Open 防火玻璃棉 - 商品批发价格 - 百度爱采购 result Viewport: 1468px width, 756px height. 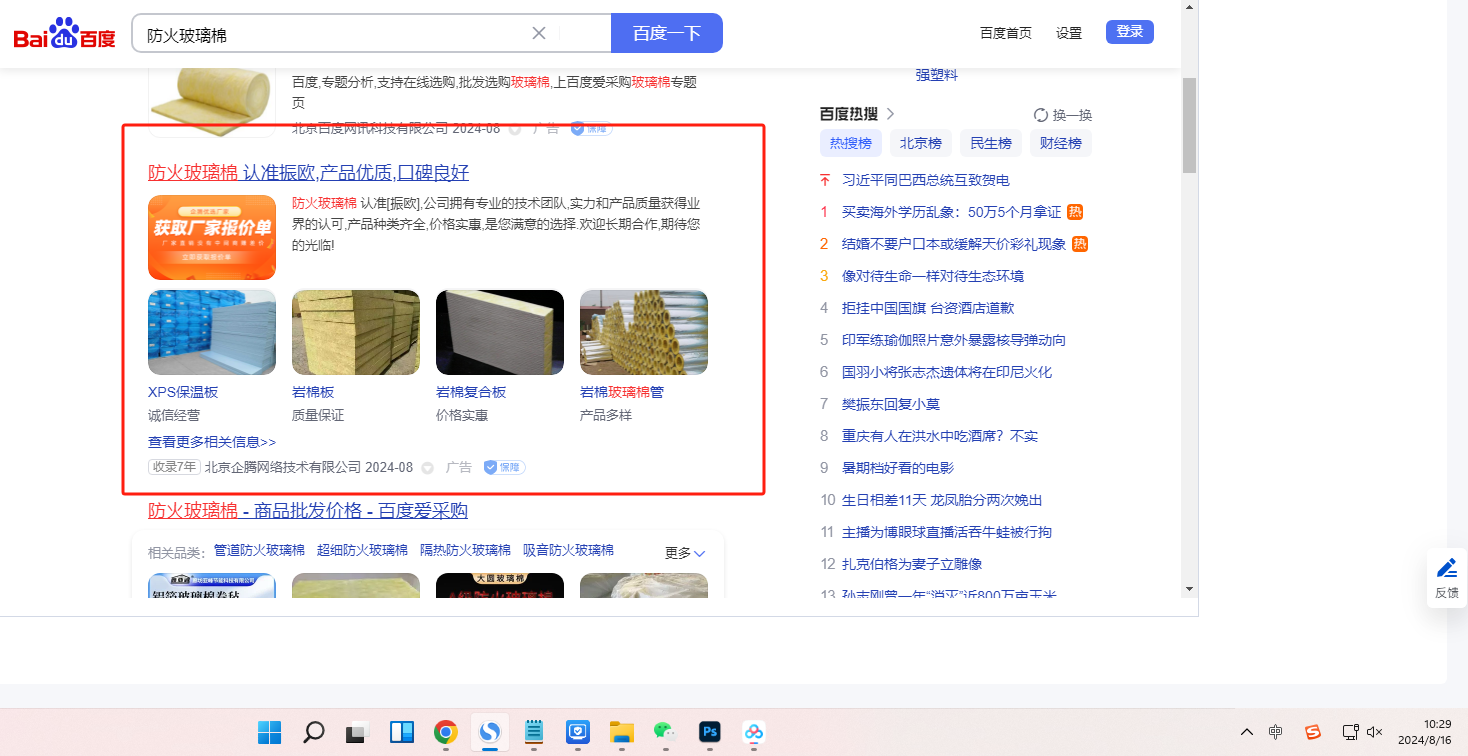[308, 511]
